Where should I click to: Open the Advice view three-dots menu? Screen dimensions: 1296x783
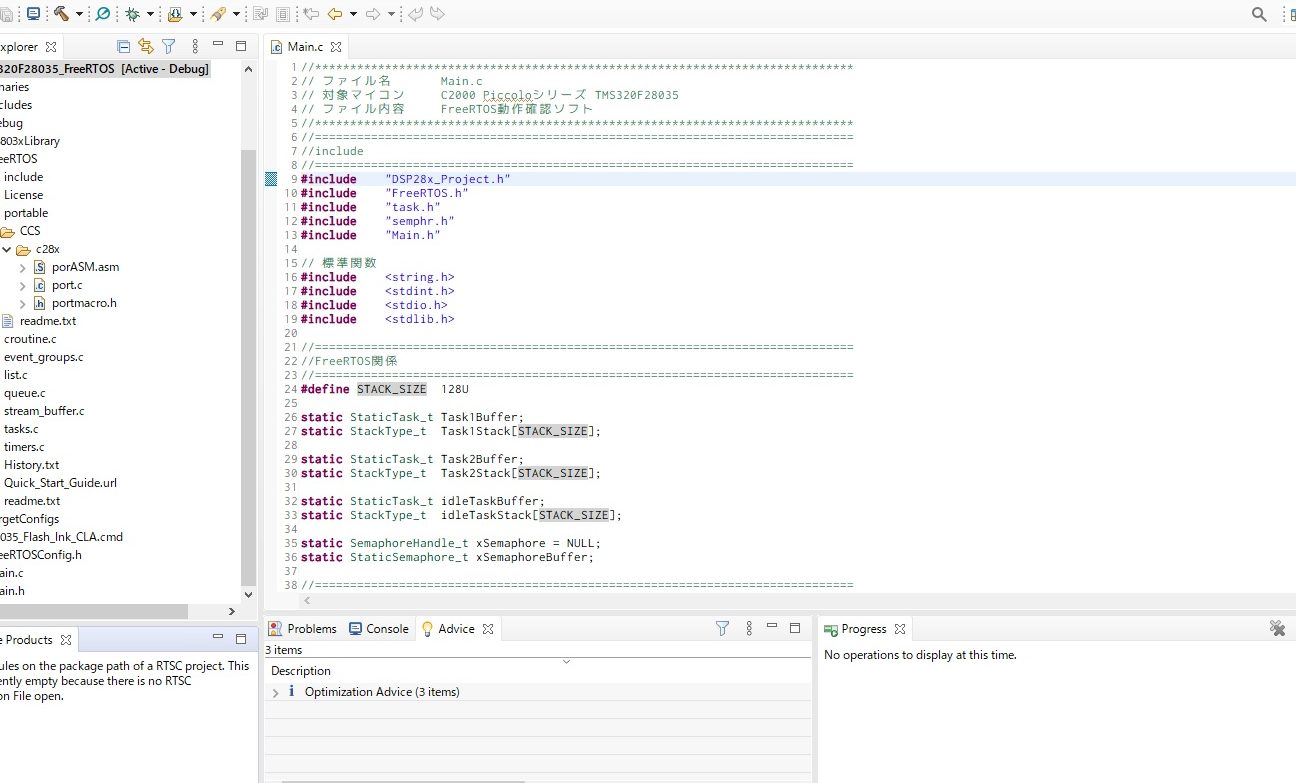click(x=749, y=629)
